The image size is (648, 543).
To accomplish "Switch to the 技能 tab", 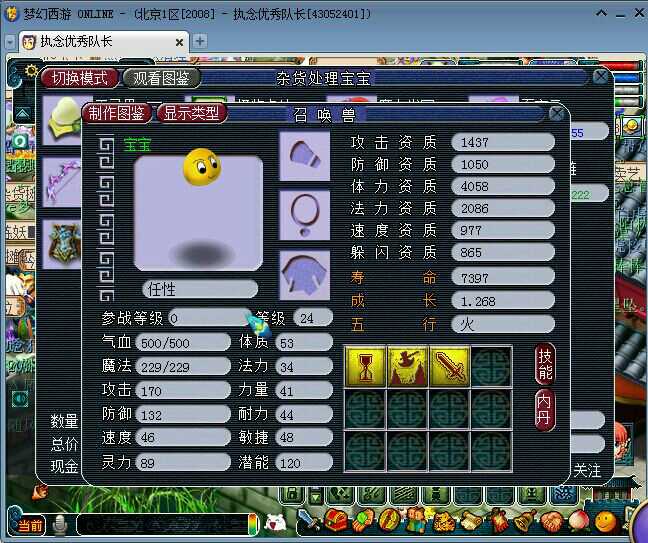I will 545,364.
